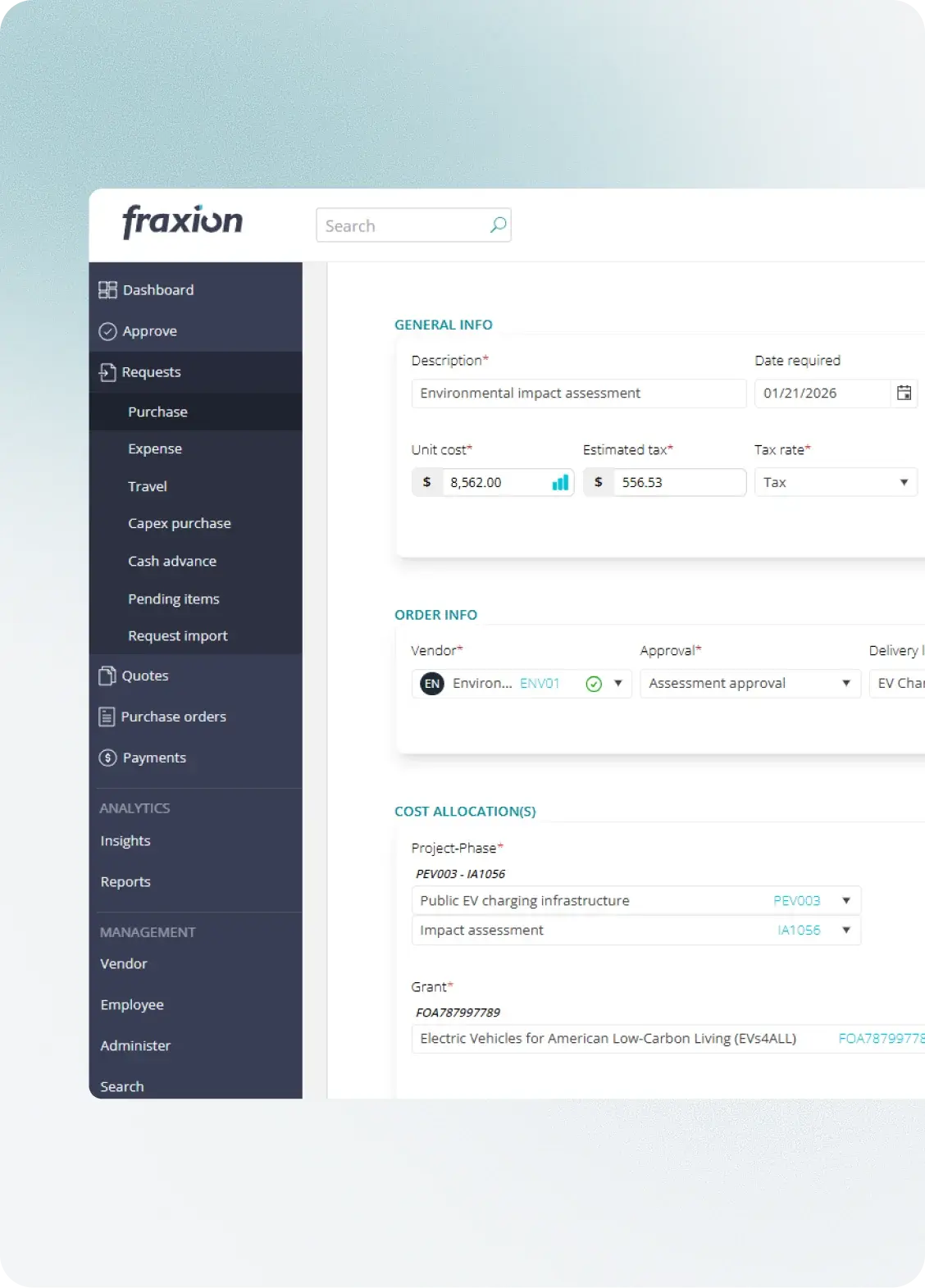Click the Purchase orders list icon

point(107,717)
